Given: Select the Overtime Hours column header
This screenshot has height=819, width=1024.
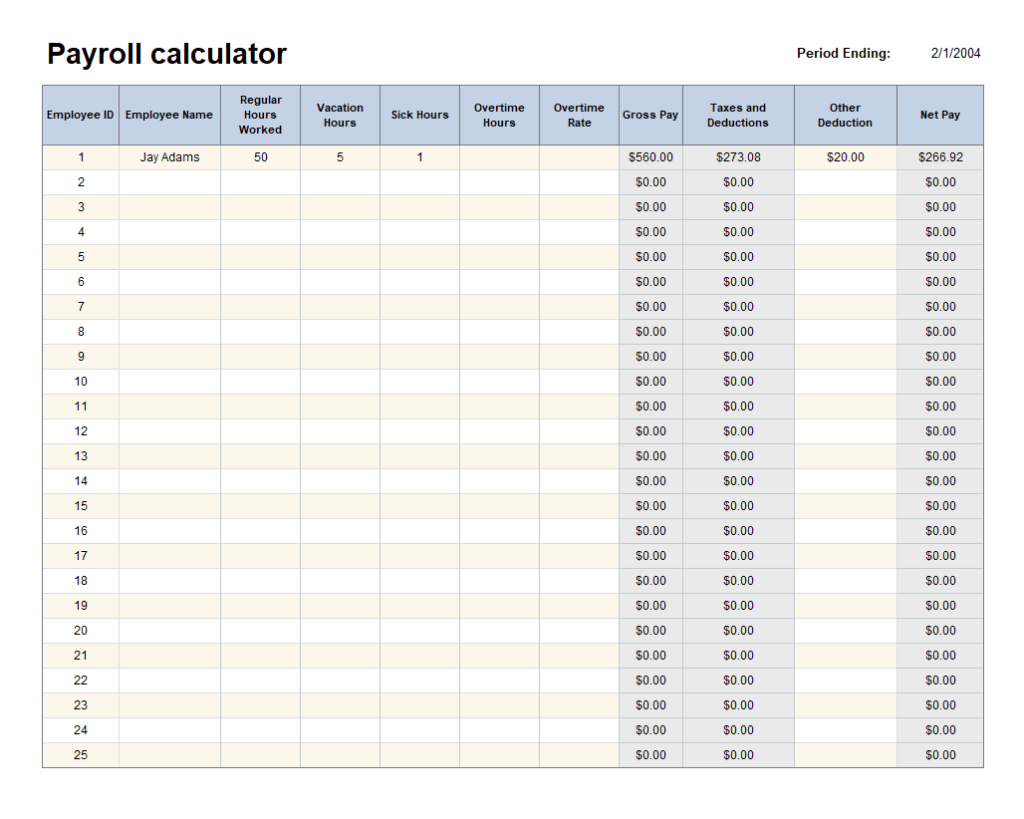Looking at the screenshot, I should [x=499, y=115].
